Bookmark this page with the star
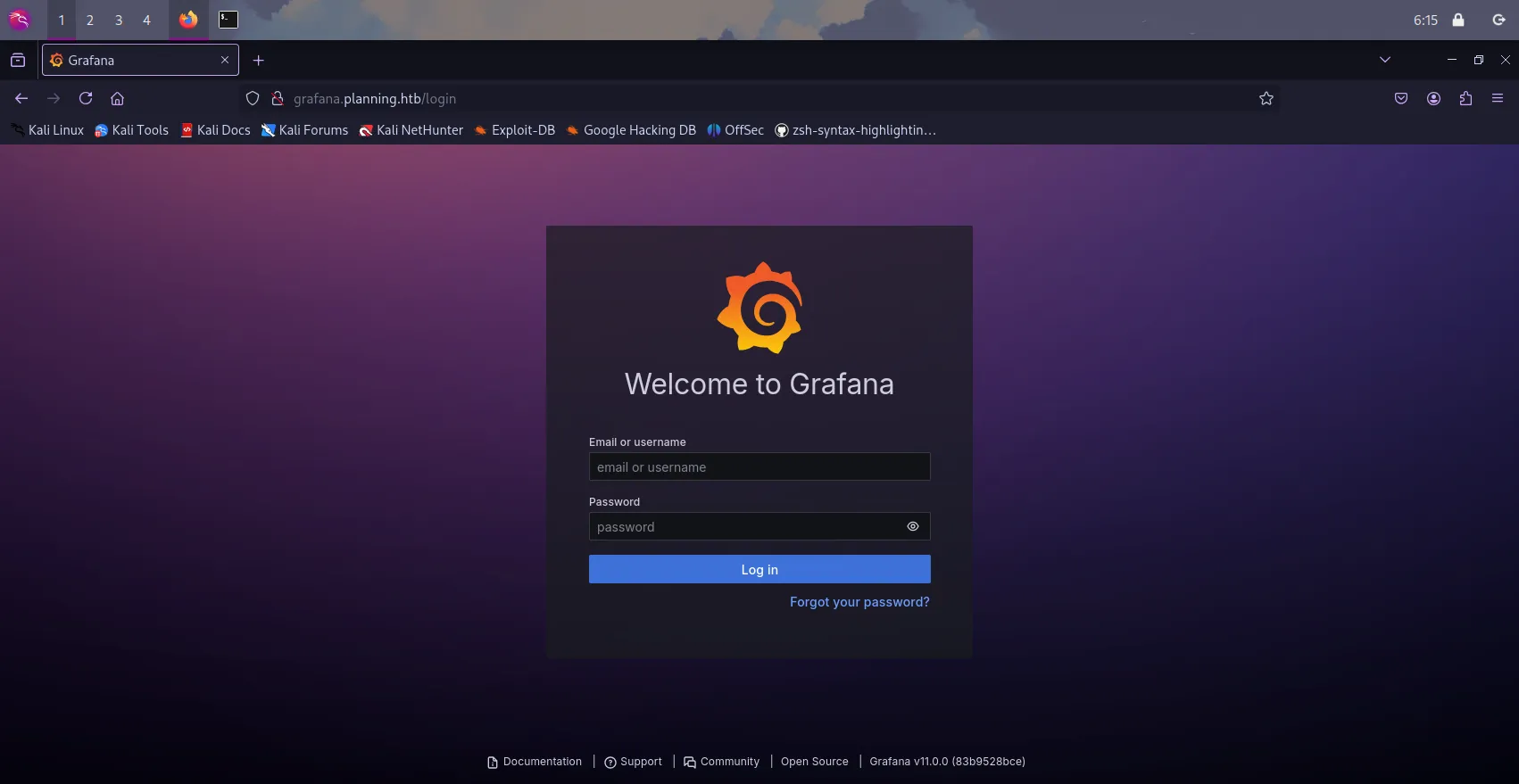 click(x=1266, y=98)
